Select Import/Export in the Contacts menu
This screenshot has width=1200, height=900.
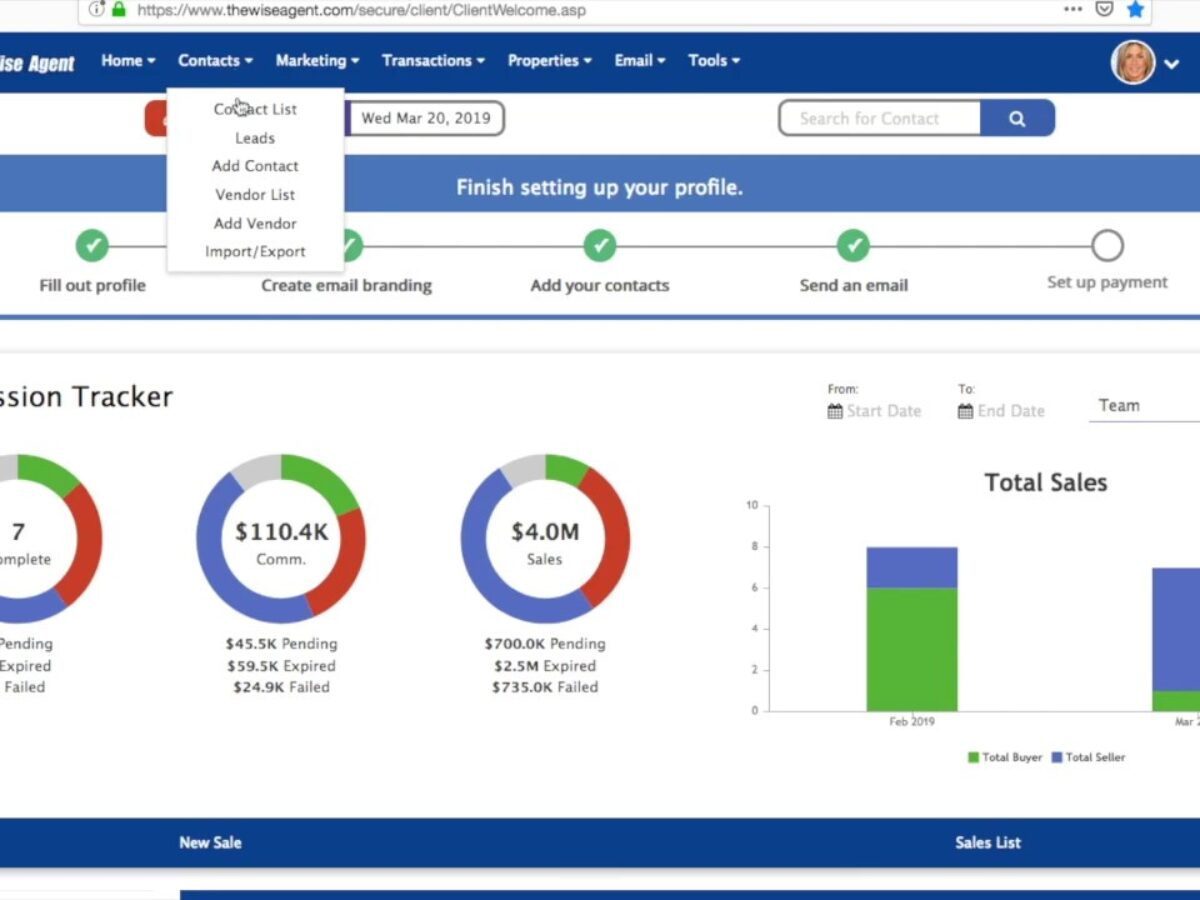[x=255, y=252]
